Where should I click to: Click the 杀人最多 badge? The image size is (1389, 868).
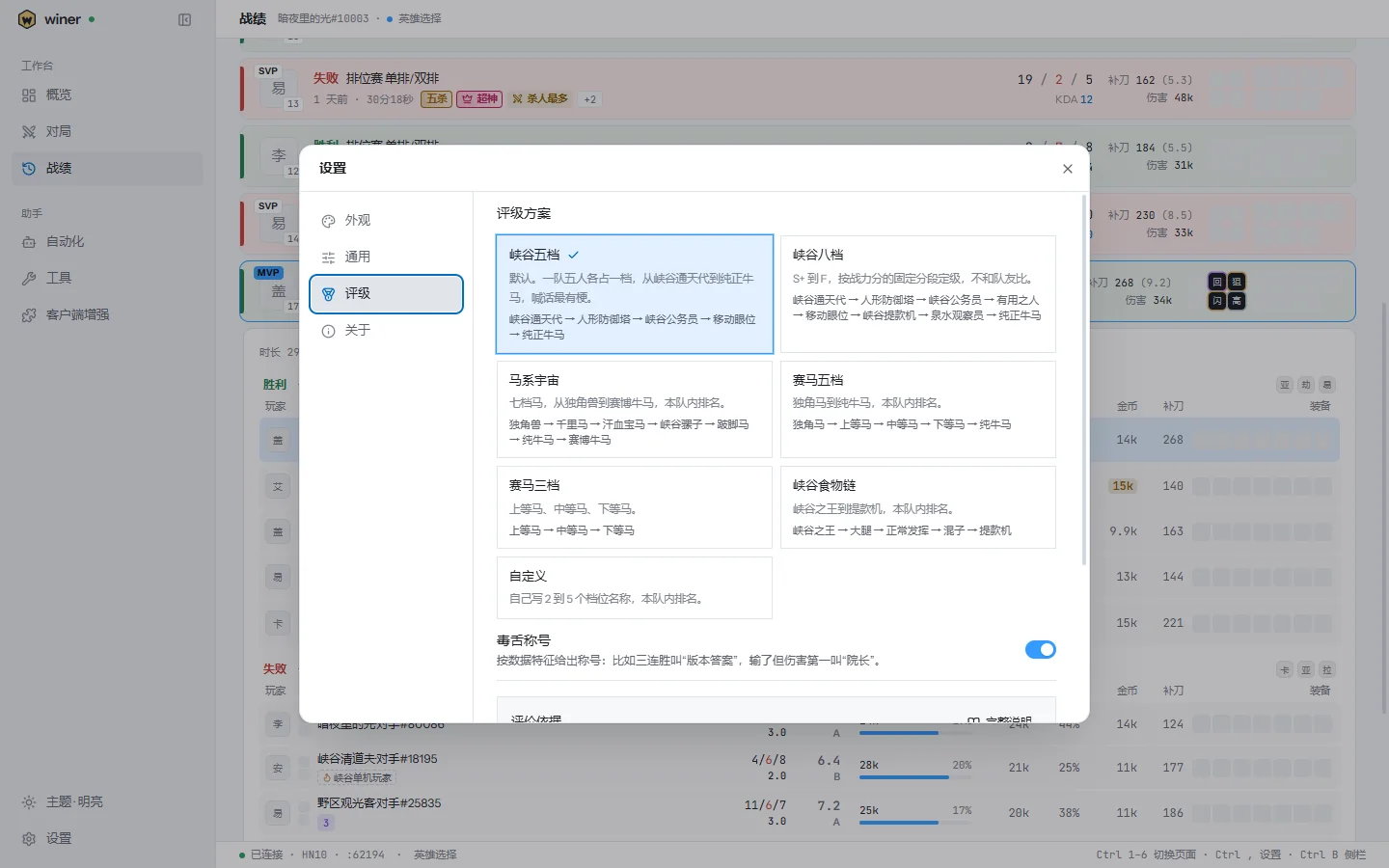pyautogui.click(x=540, y=98)
